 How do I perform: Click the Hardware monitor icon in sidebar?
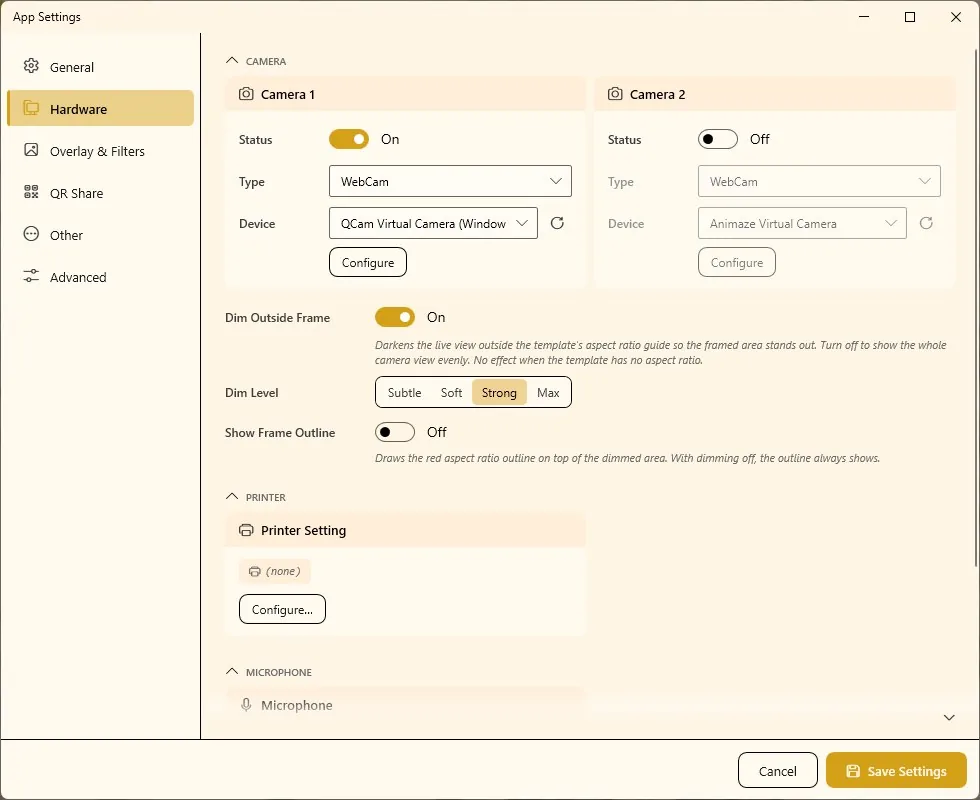(x=31, y=108)
